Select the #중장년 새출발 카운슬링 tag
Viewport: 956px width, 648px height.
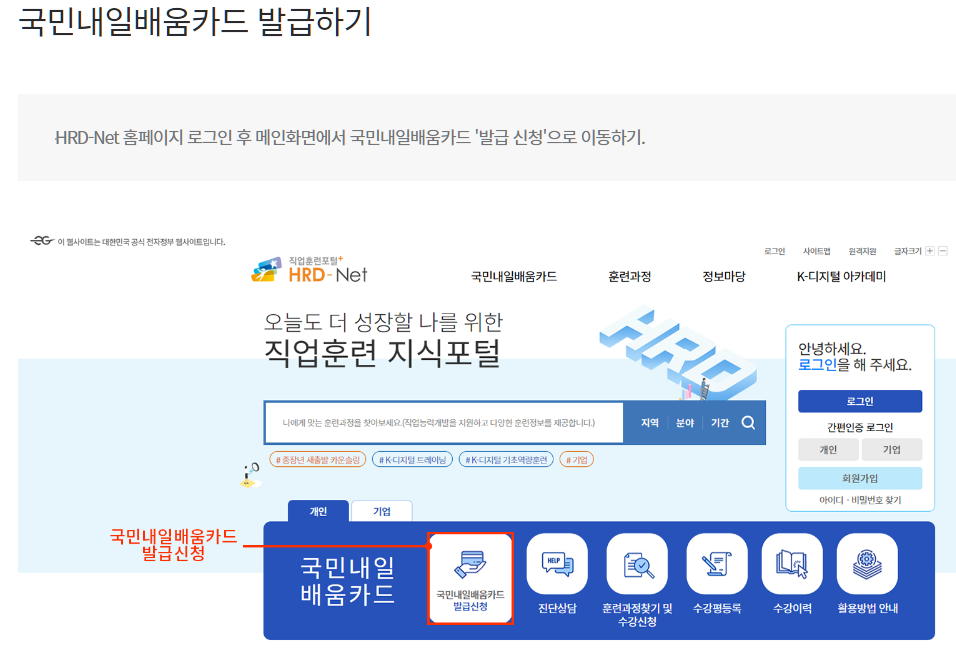(318, 460)
